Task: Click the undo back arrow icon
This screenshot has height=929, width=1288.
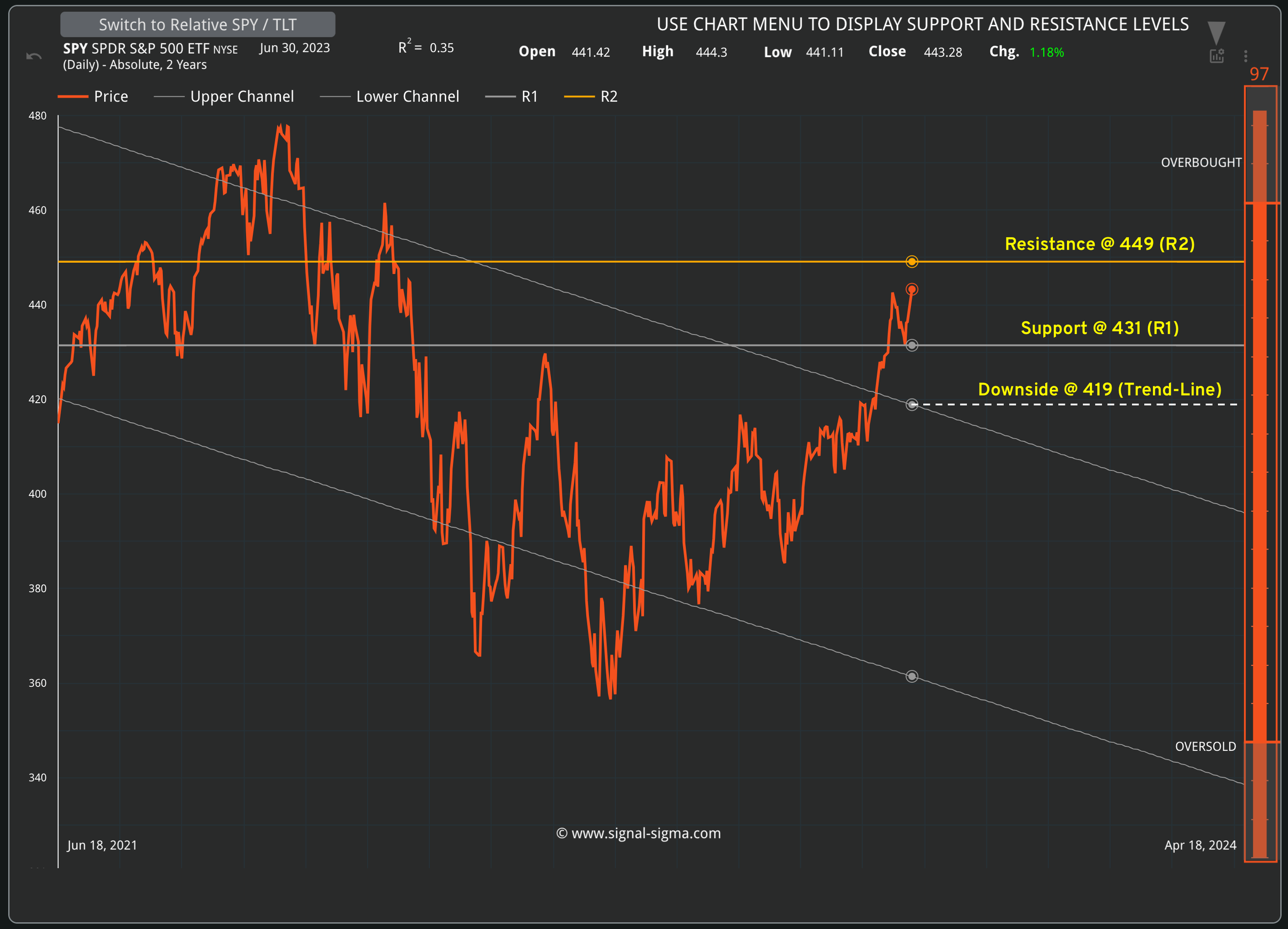Action: [x=34, y=56]
